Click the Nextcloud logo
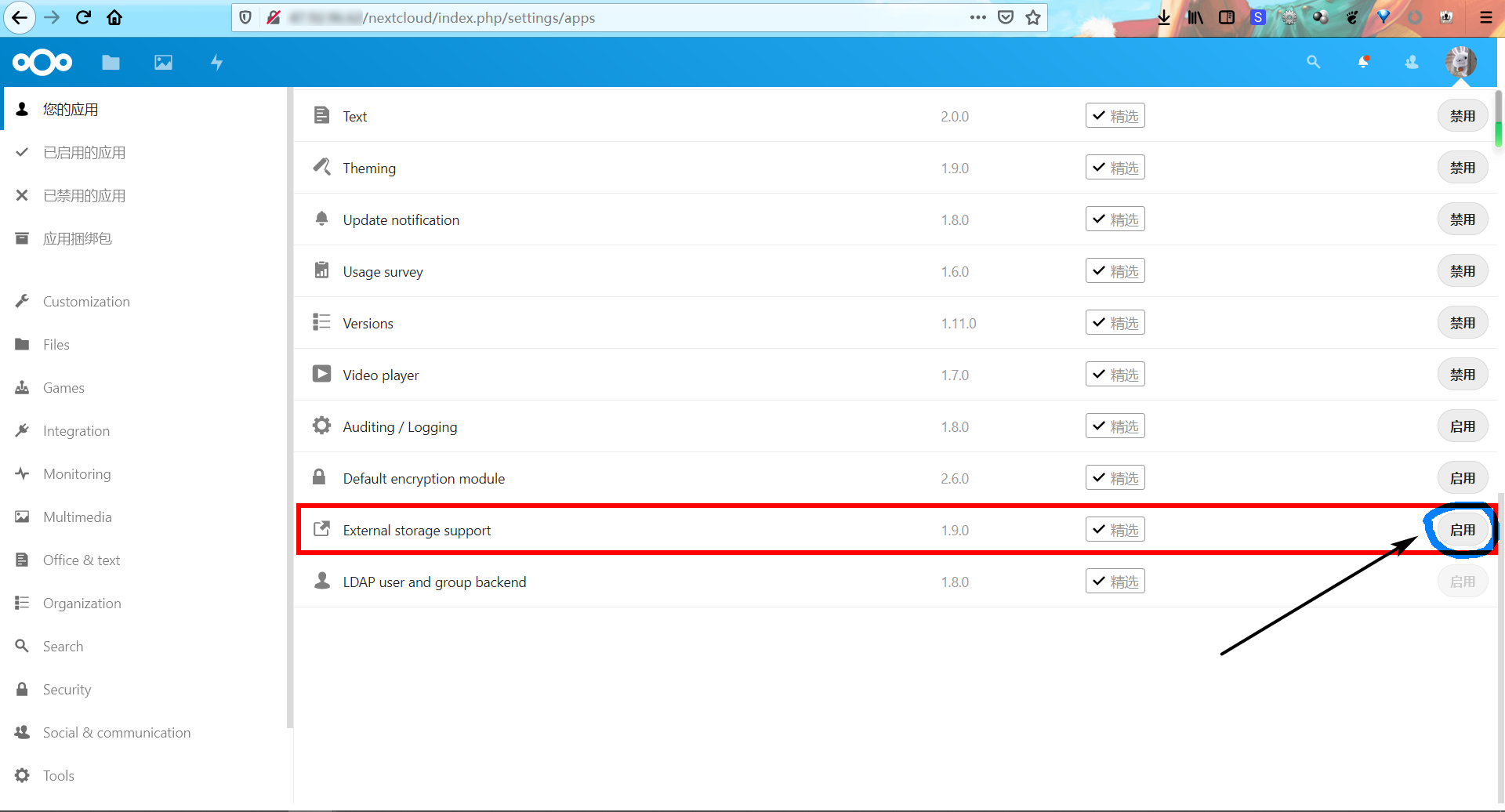 [42, 62]
